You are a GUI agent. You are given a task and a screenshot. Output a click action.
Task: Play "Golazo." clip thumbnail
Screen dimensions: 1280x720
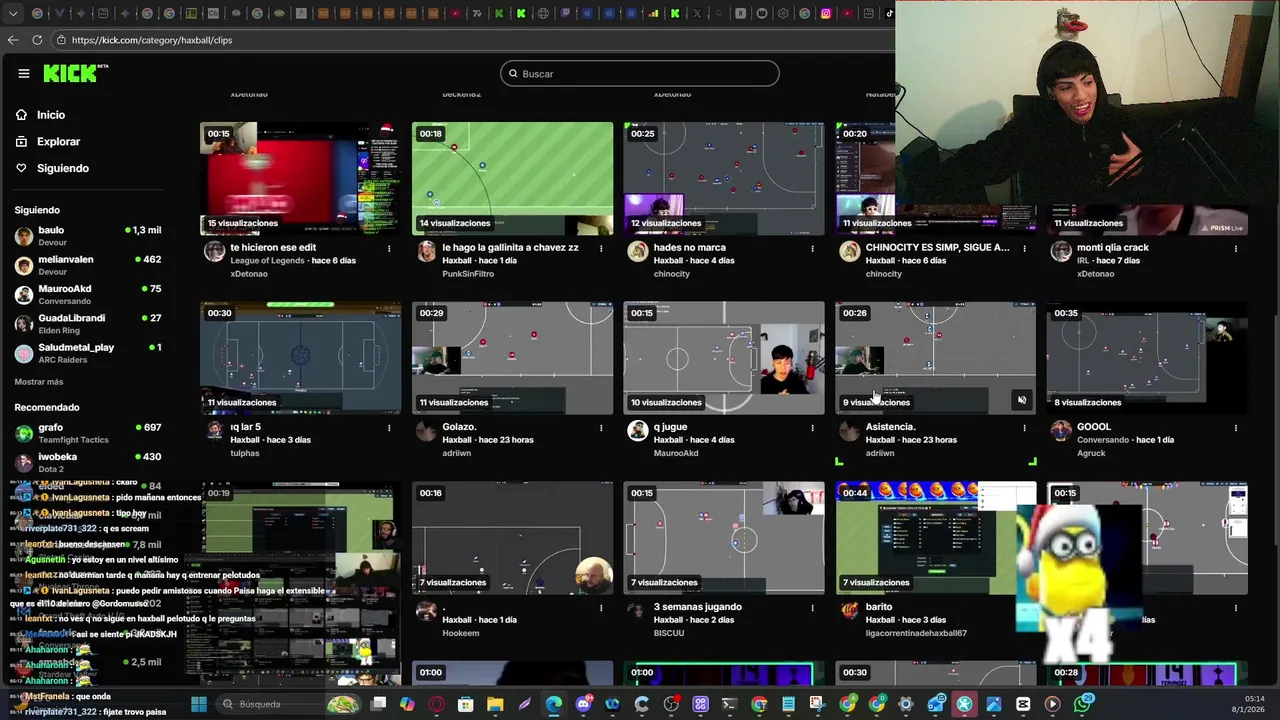coord(512,358)
